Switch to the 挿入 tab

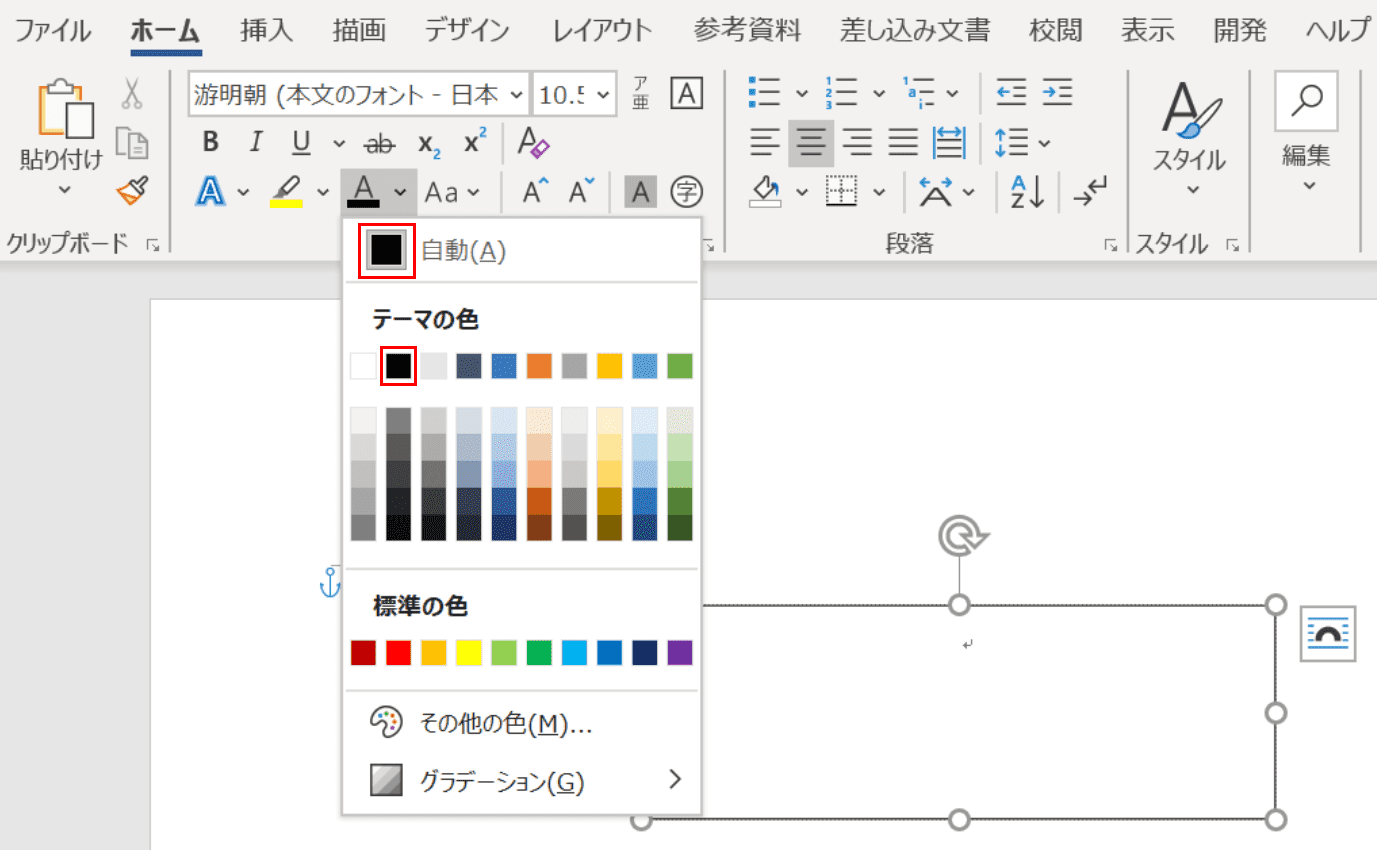coord(267,31)
